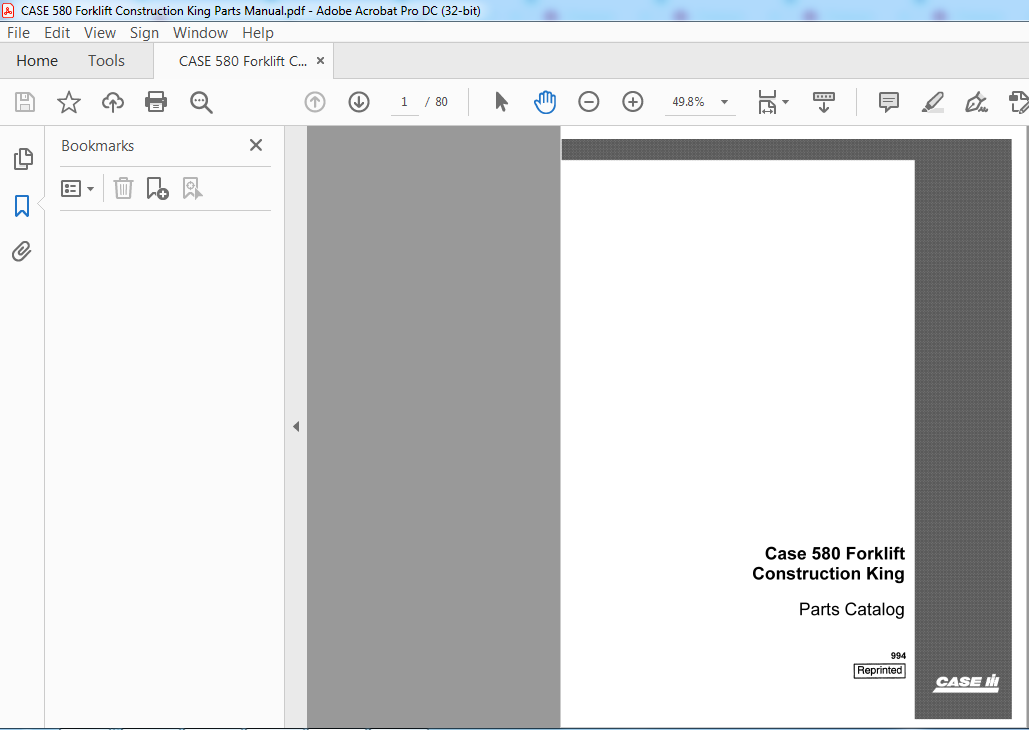Open share or send file icon
This screenshot has width=1029, height=730.
(1018, 102)
